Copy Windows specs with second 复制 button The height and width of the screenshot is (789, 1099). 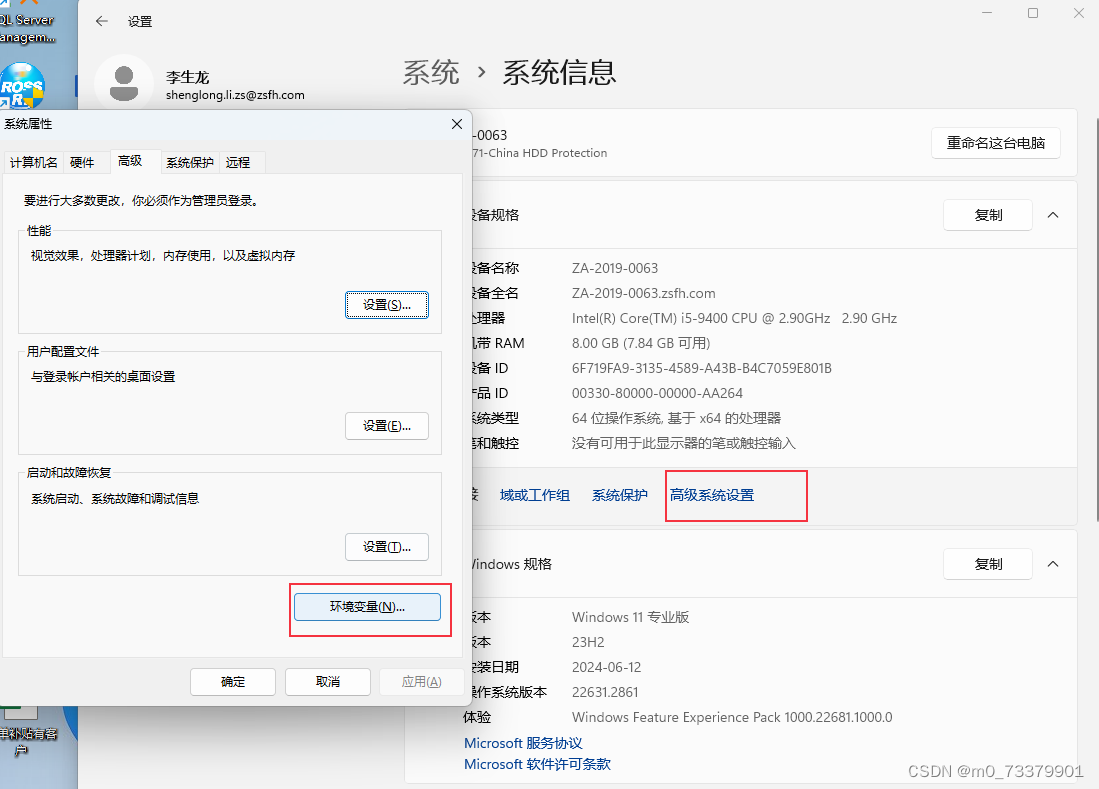[x=988, y=564]
